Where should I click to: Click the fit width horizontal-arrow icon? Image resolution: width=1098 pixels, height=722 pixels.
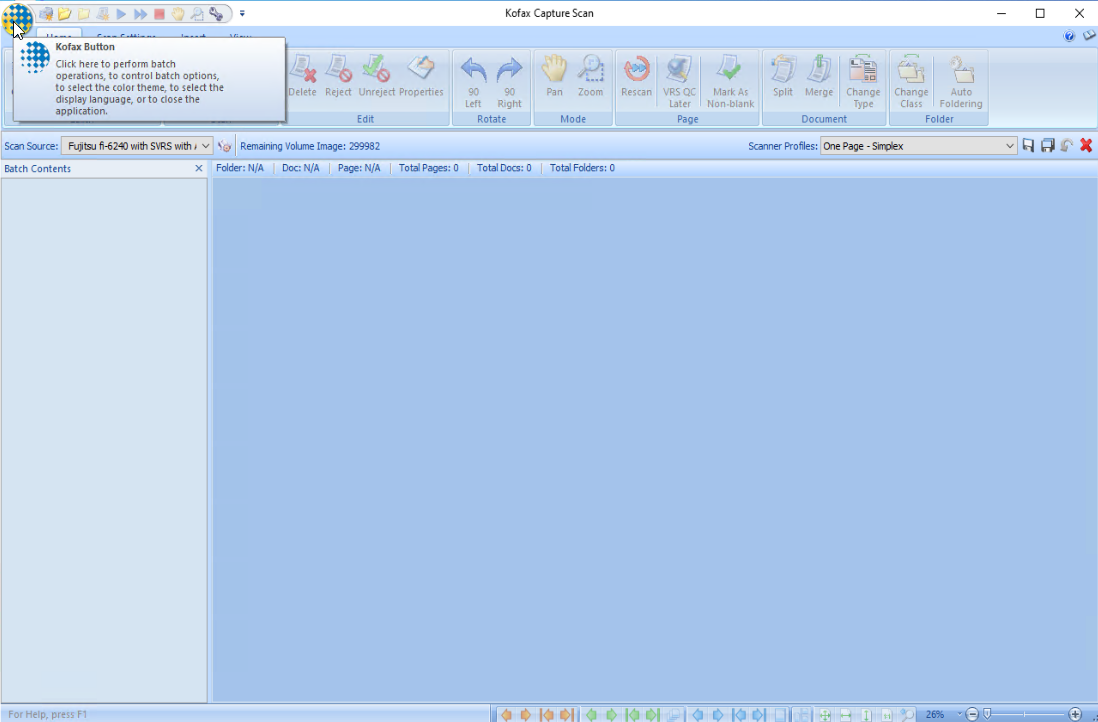coord(846,715)
